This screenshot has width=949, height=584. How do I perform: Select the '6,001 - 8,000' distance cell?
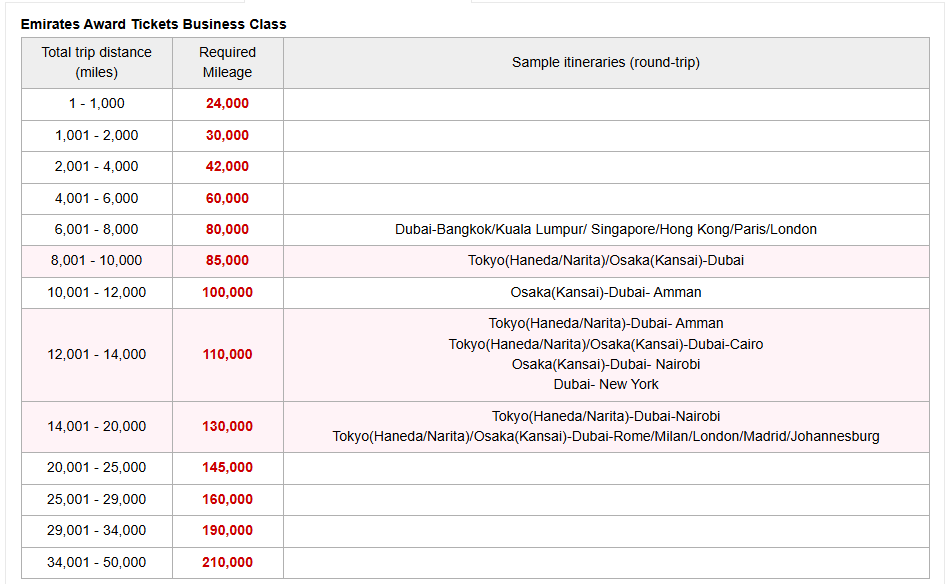point(97,230)
